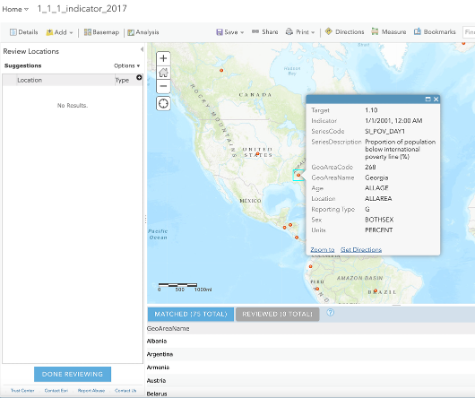Click the Type column header
Viewport: 476px width, 398px height.
(122, 80)
